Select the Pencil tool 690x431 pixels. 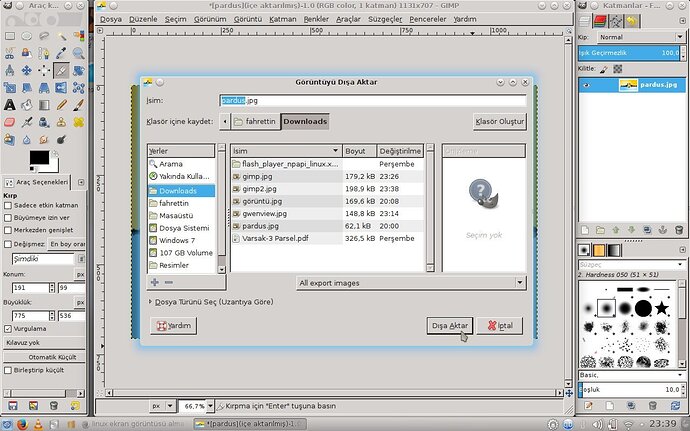click(x=61, y=105)
